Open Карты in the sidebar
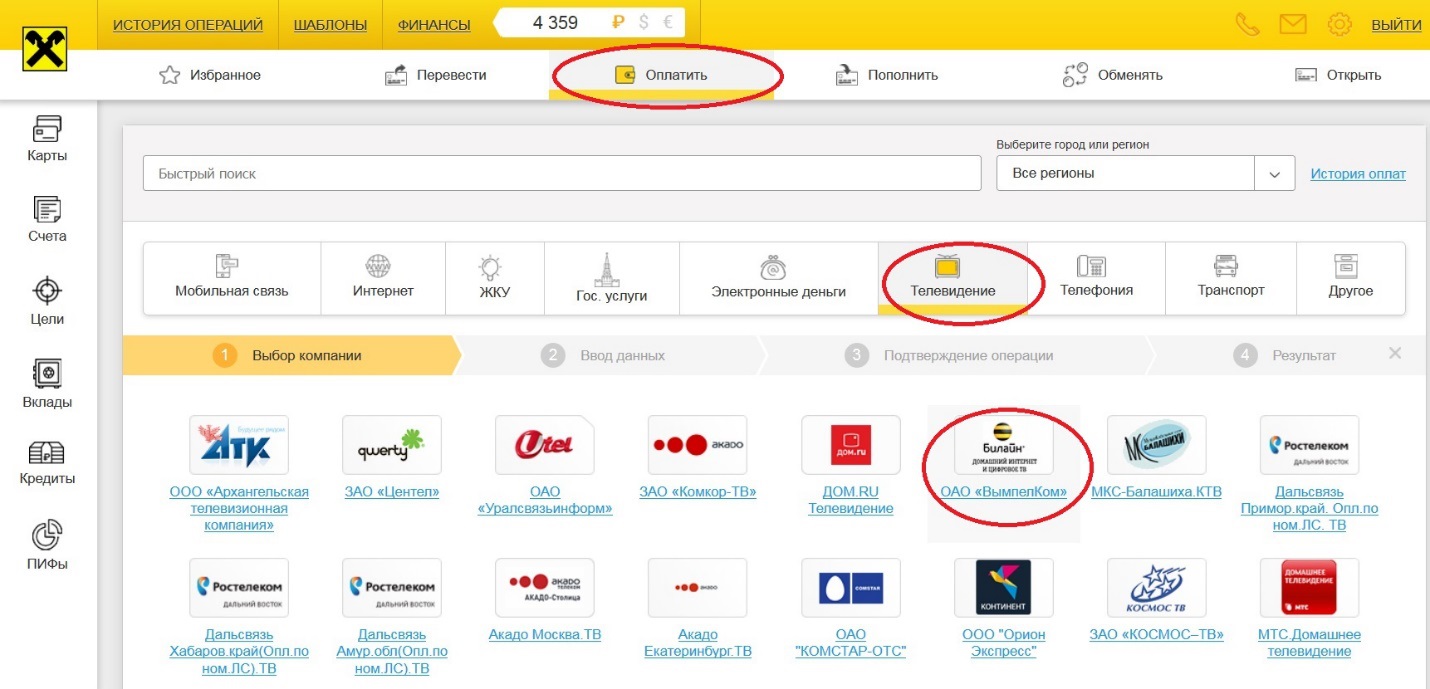Viewport: 1430px width, 689px height. pyautogui.click(x=47, y=139)
